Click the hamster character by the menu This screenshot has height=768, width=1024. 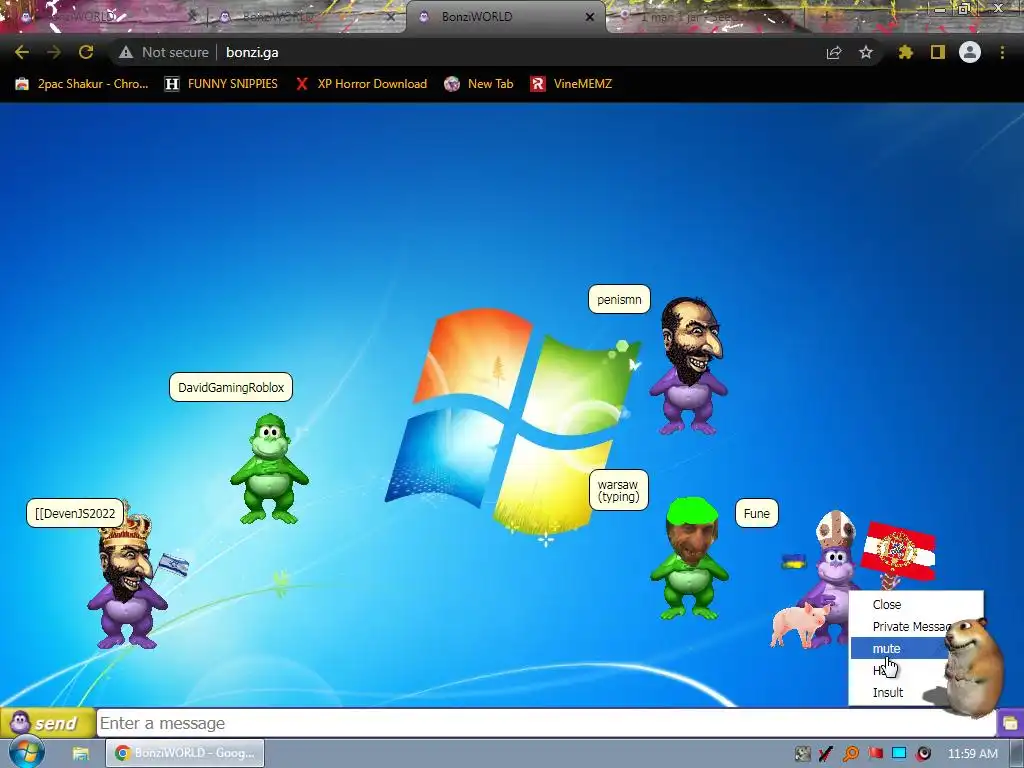pyautogui.click(x=973, y=666)
